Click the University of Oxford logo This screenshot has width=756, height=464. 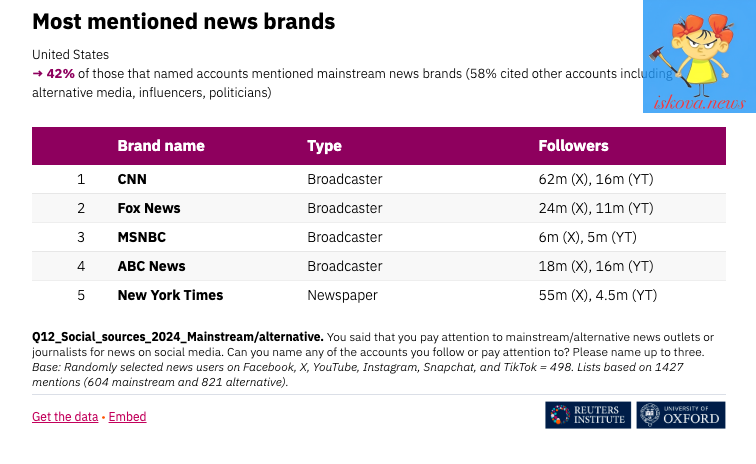pyautogui.click(x=681, y=415)
